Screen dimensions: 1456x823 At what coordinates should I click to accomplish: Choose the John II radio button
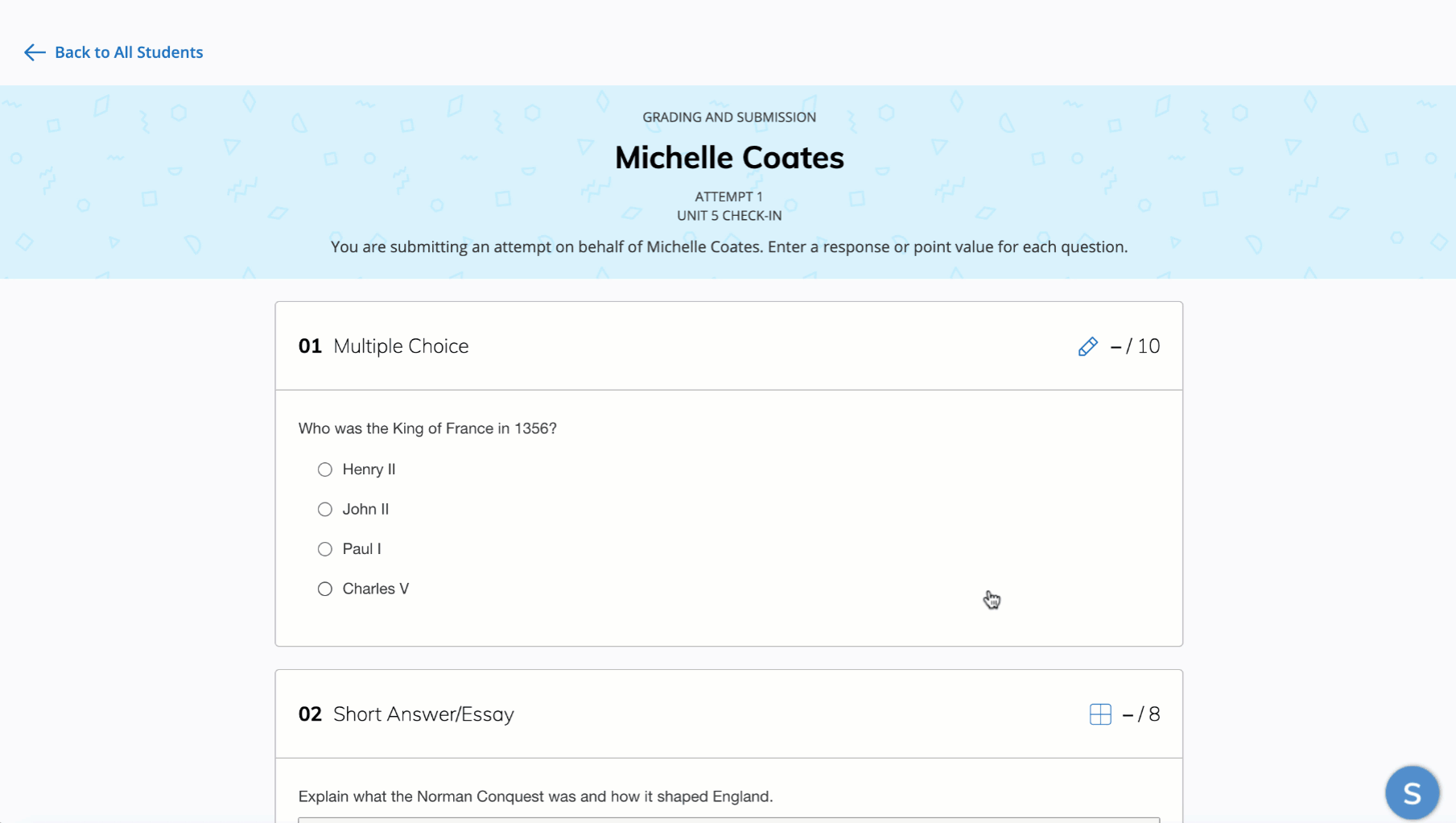coord(325,509)
